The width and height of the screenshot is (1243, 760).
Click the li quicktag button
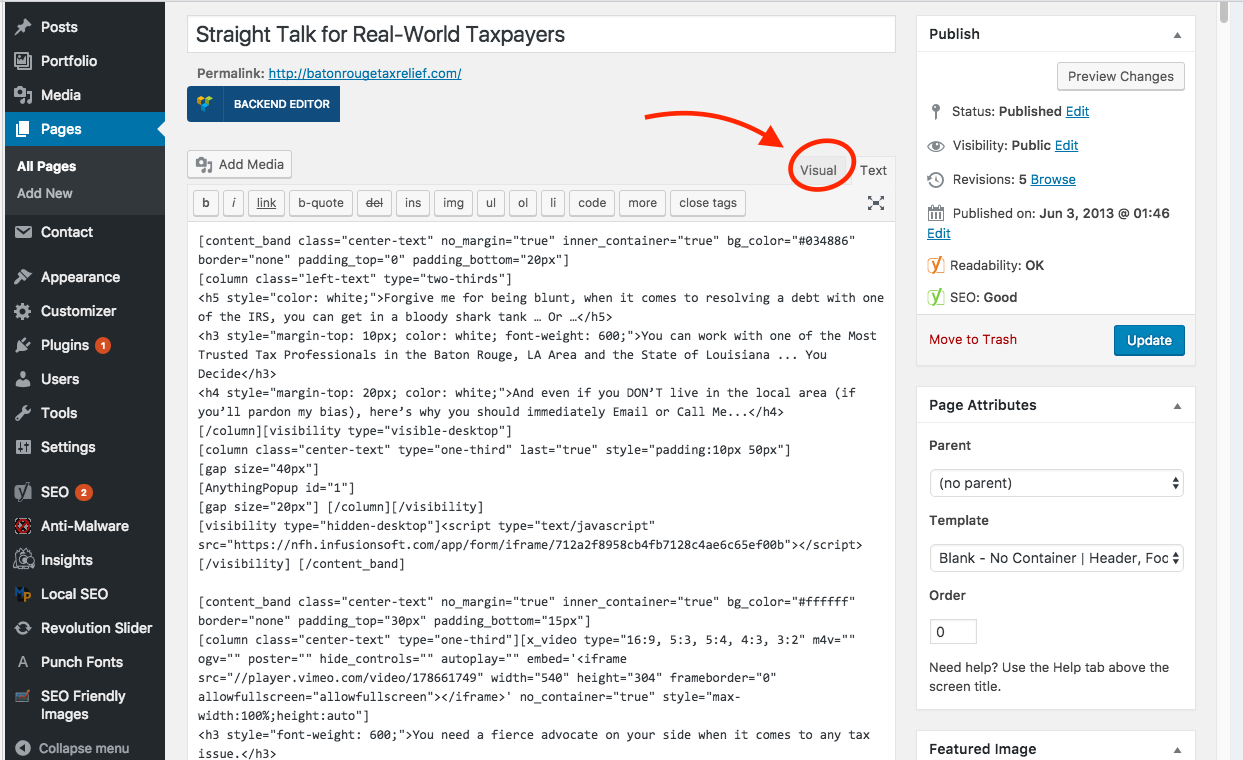[553, 203]
